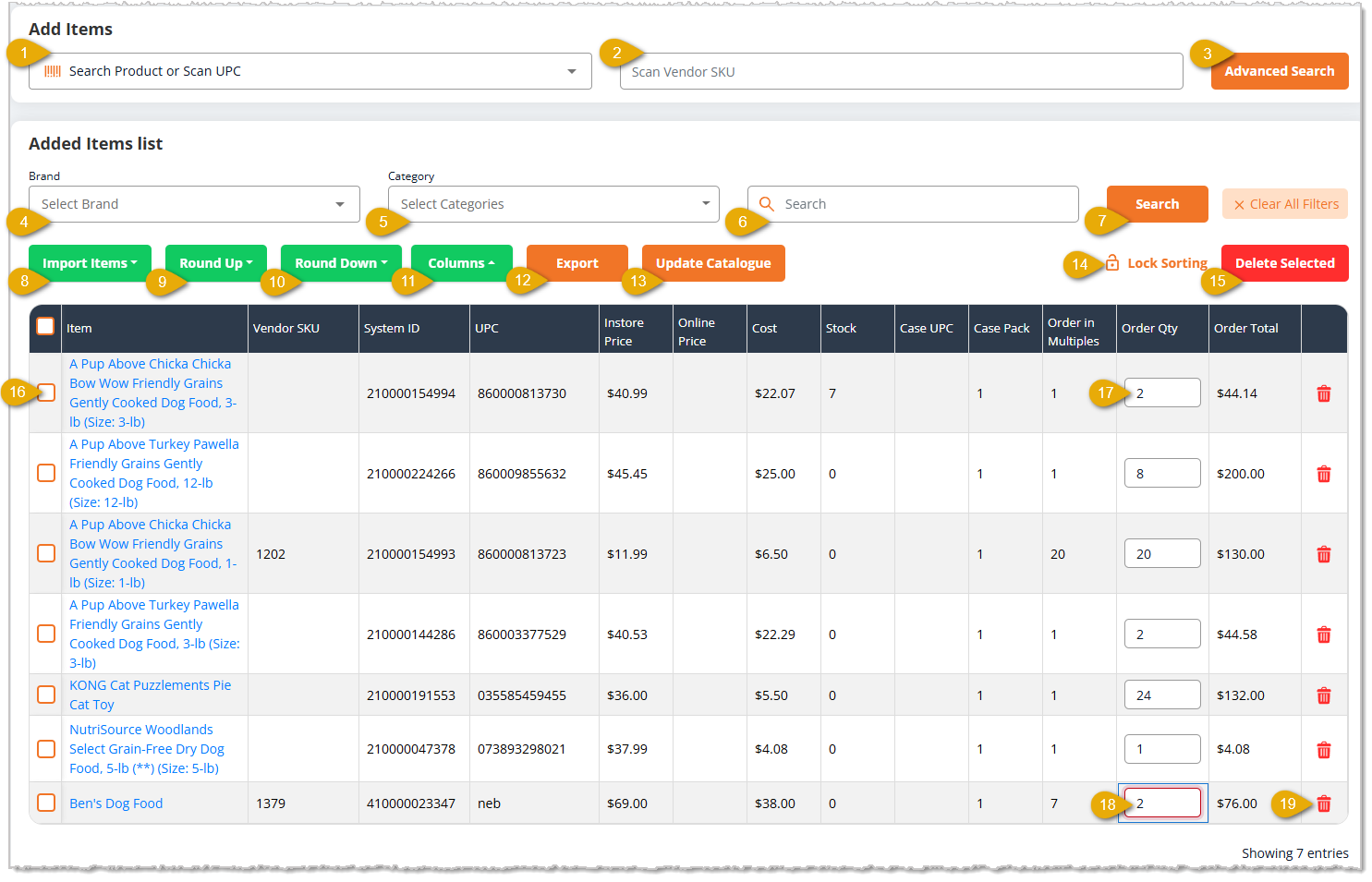Expand the Select Categories dropdown

(x=553, y=204)
